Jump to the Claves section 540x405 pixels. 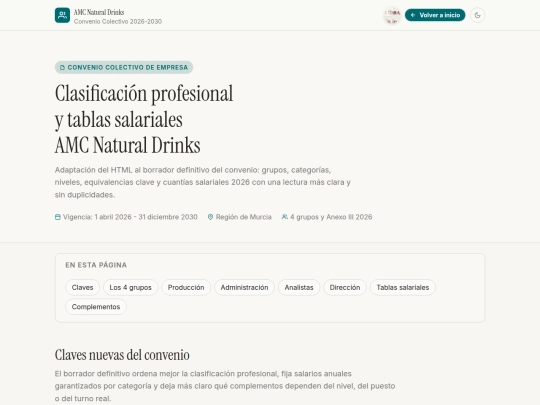[x=82, y=288]
